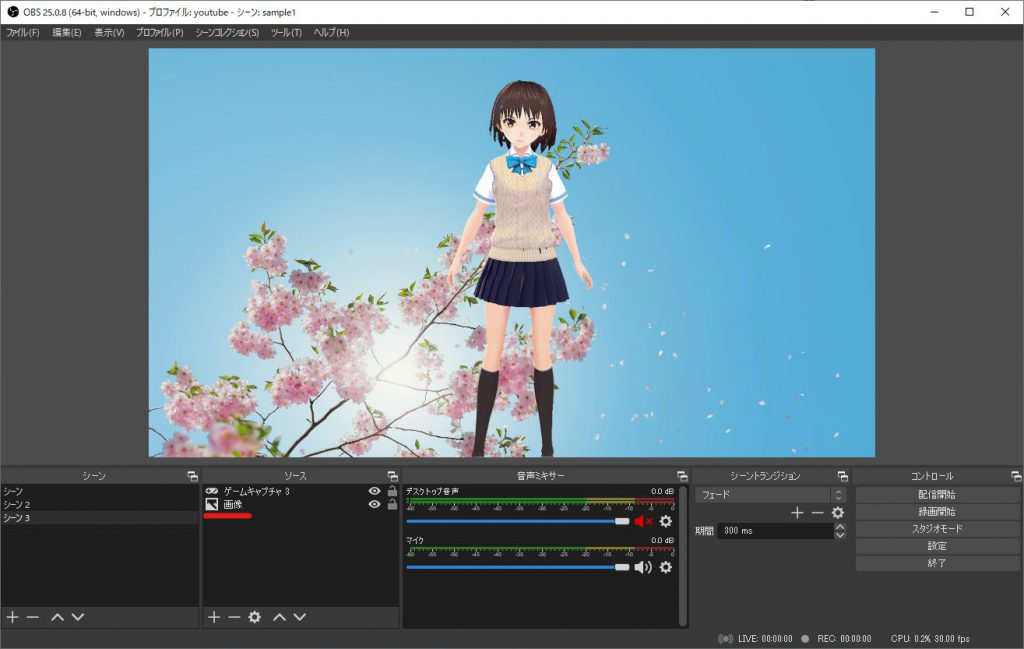This screenshot has height=649, width=1024.
Task: Open 設定 settings
Action: (x=937, y=546)
